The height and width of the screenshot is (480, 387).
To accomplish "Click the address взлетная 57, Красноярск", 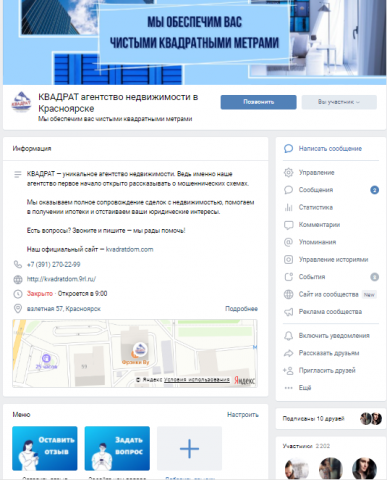I will point(64,309).
